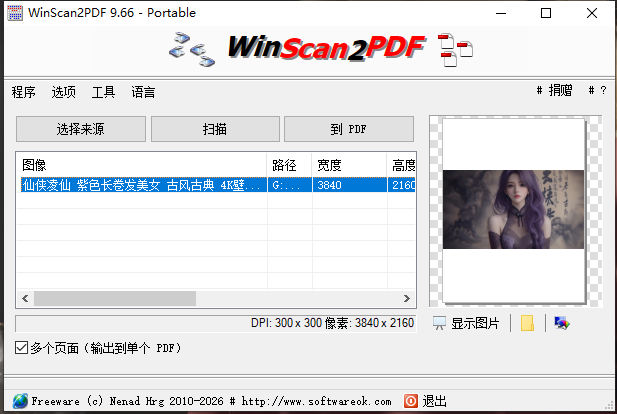Open the 工具 menu
Screen dimensions: 617x414
coord(104,92)
